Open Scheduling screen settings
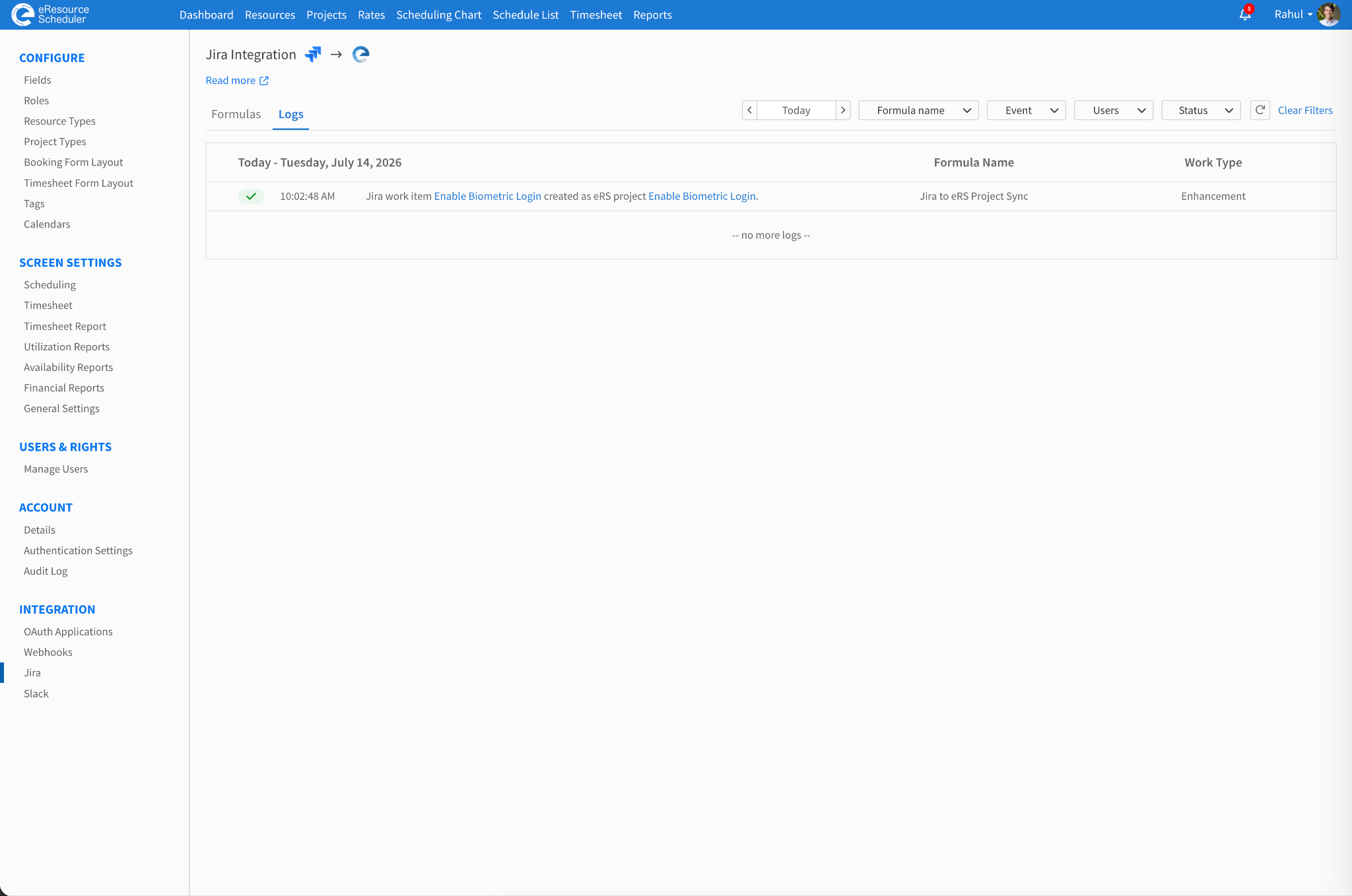Image resolution: width=1352 pixels, height=896 pixels. point(50,284)
